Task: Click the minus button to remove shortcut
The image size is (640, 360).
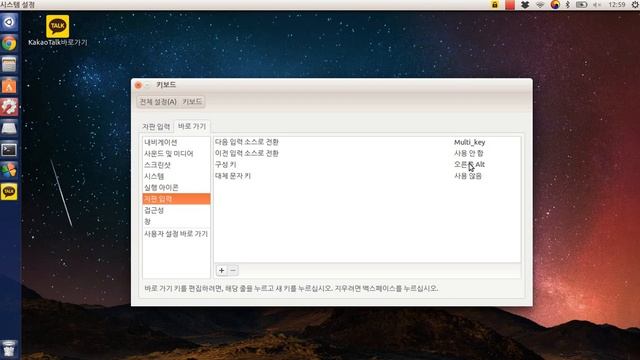Action: [x=233, y=270]
